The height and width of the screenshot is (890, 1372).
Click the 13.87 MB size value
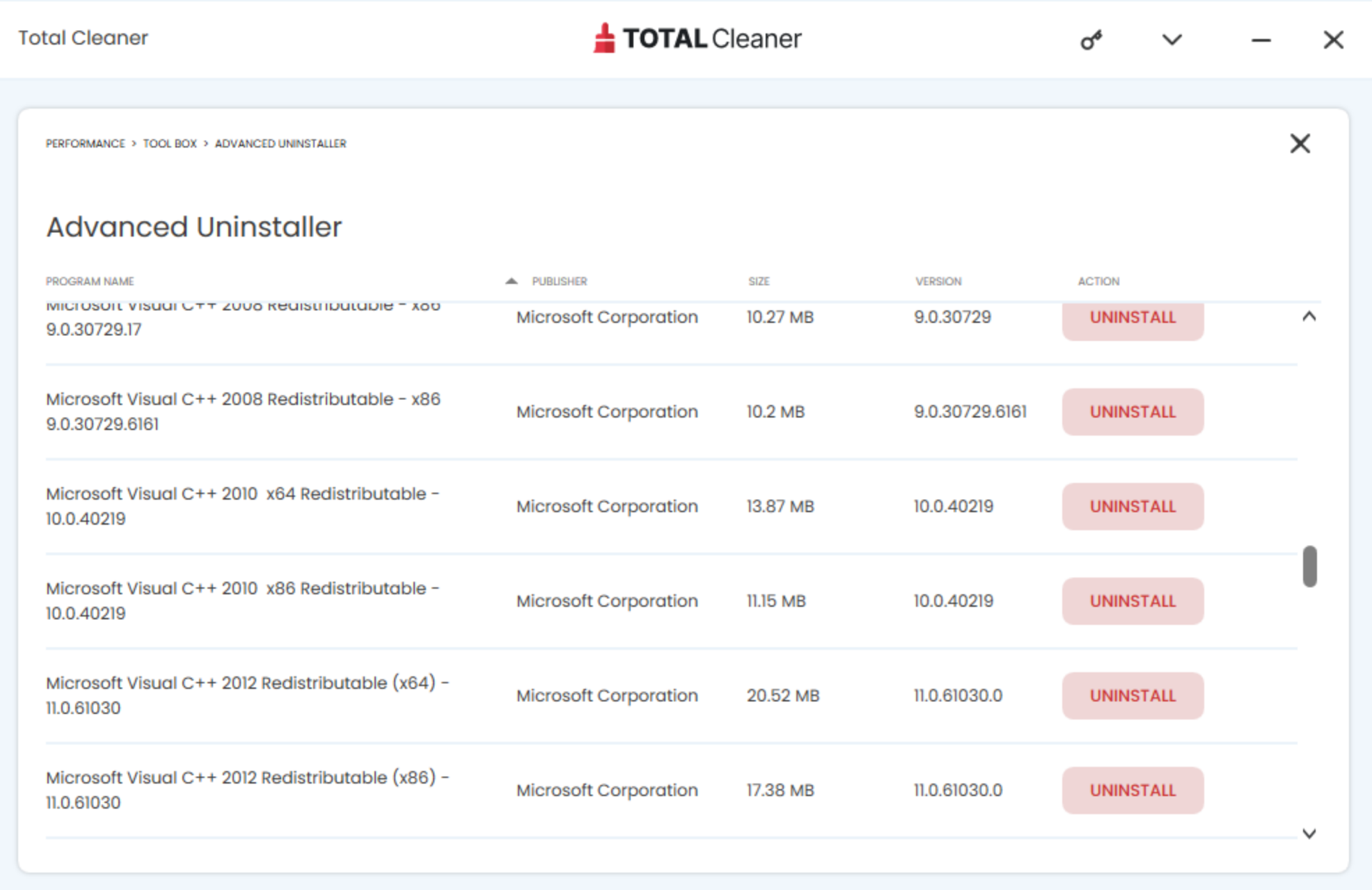(780, 507)
